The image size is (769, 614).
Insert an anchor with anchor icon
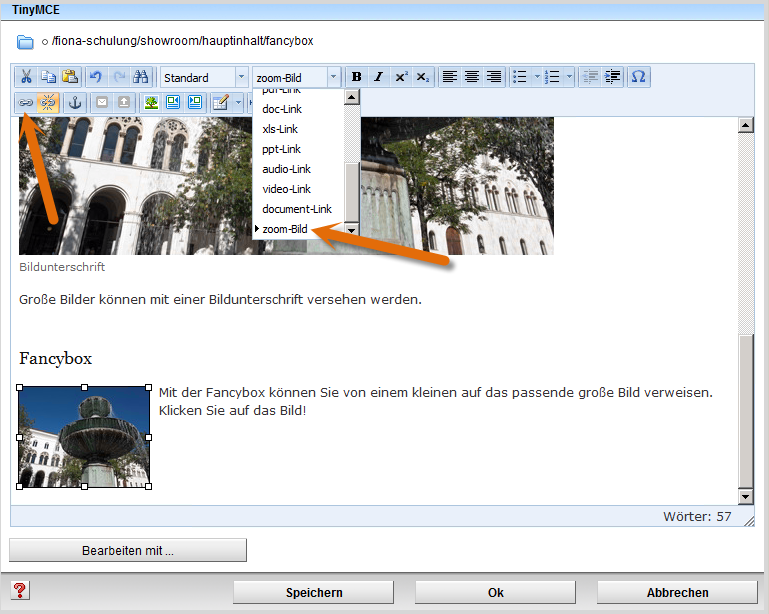tap(74, 102)
